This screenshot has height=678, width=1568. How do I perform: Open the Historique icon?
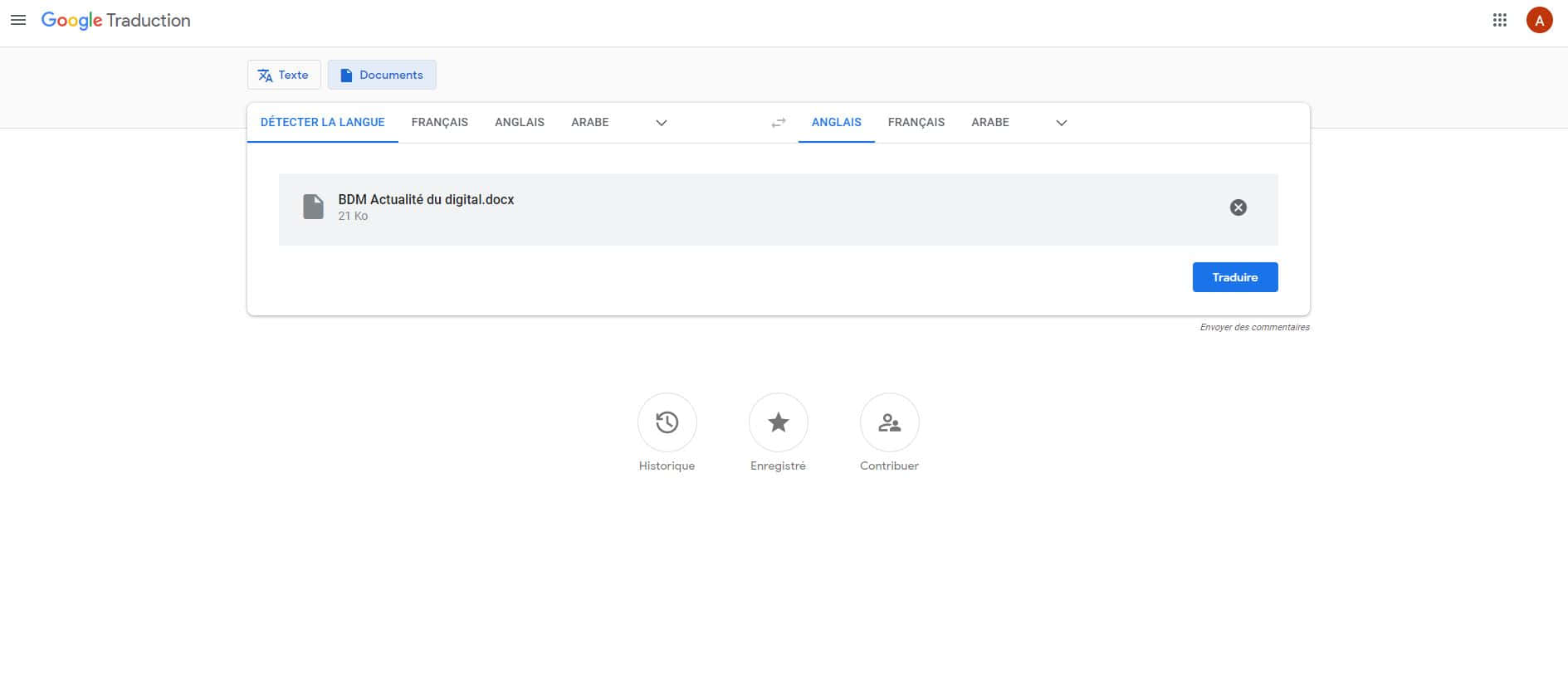click(x=667, y=422)
